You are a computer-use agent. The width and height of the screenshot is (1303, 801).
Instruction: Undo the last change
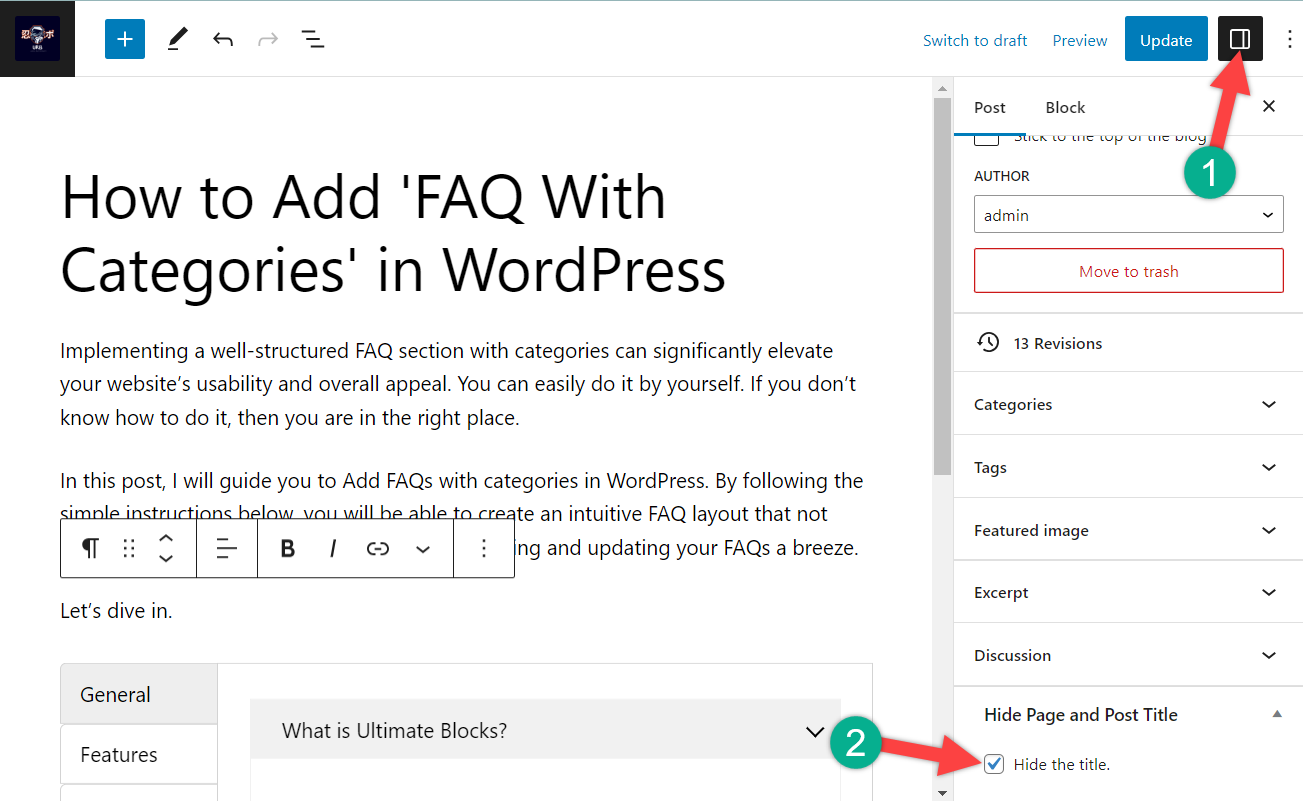[x=223, y=40]
